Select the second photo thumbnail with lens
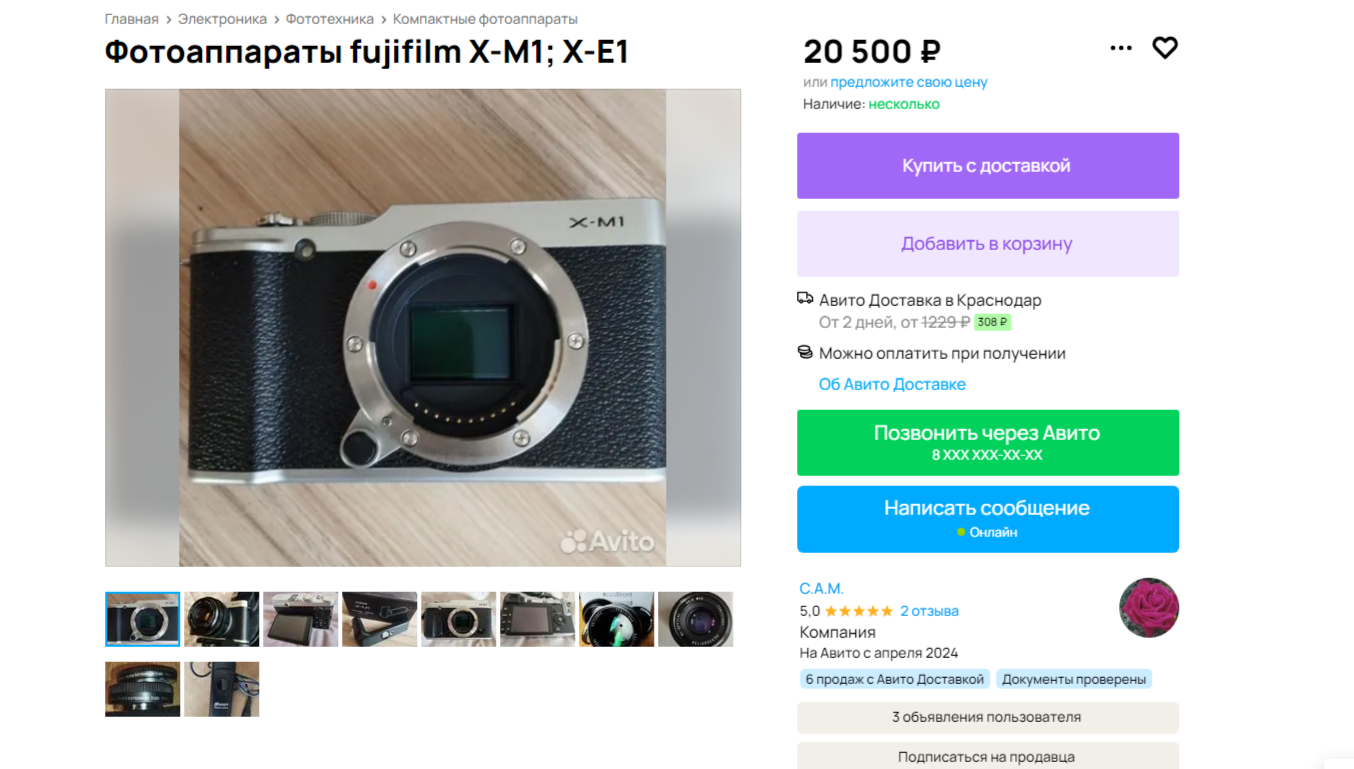1354x769 pixels. (222, 619)
